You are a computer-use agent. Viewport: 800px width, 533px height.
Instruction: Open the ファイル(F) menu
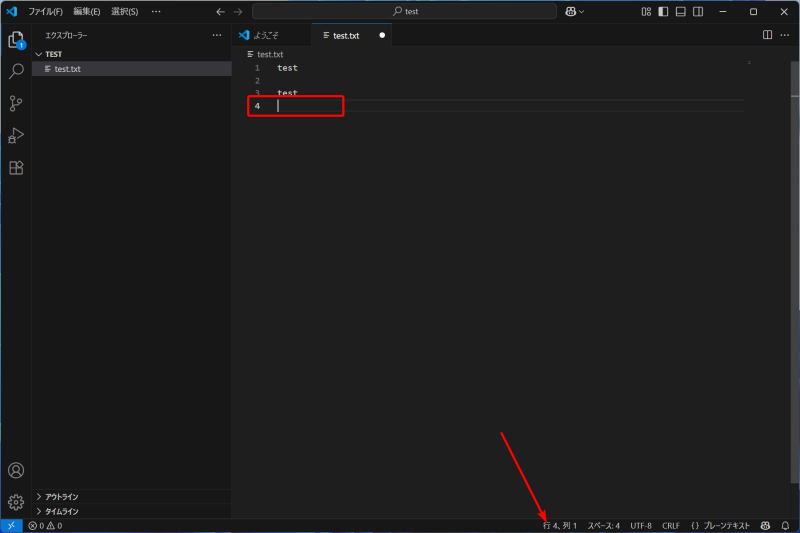45,11
